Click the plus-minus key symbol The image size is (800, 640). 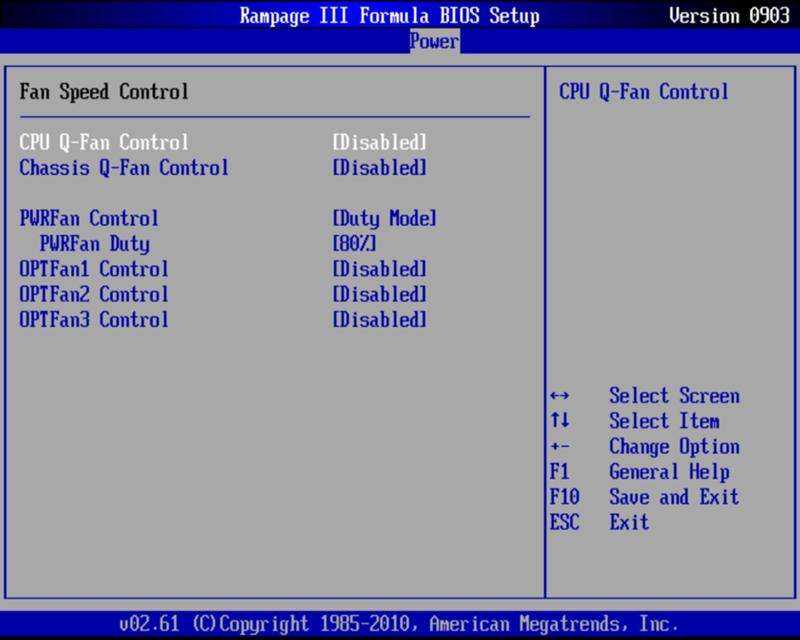[560, 447]
